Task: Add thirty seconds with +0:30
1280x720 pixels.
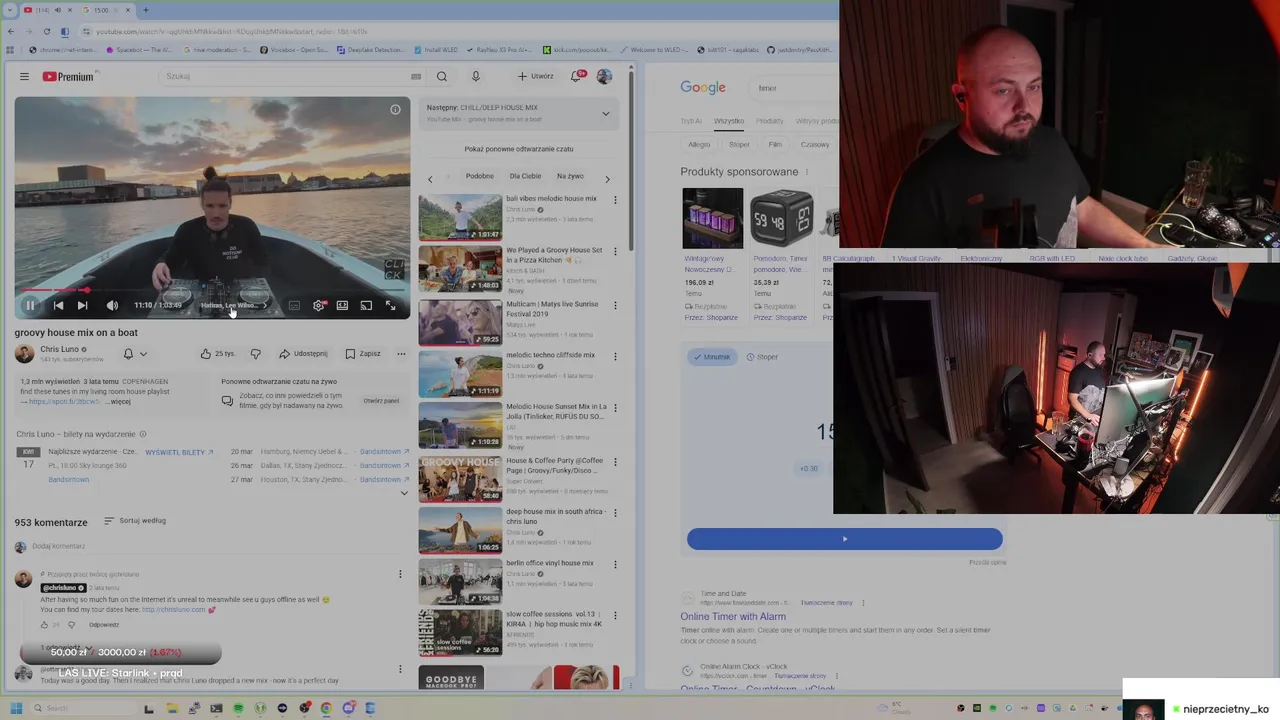Action: point(809,468)
